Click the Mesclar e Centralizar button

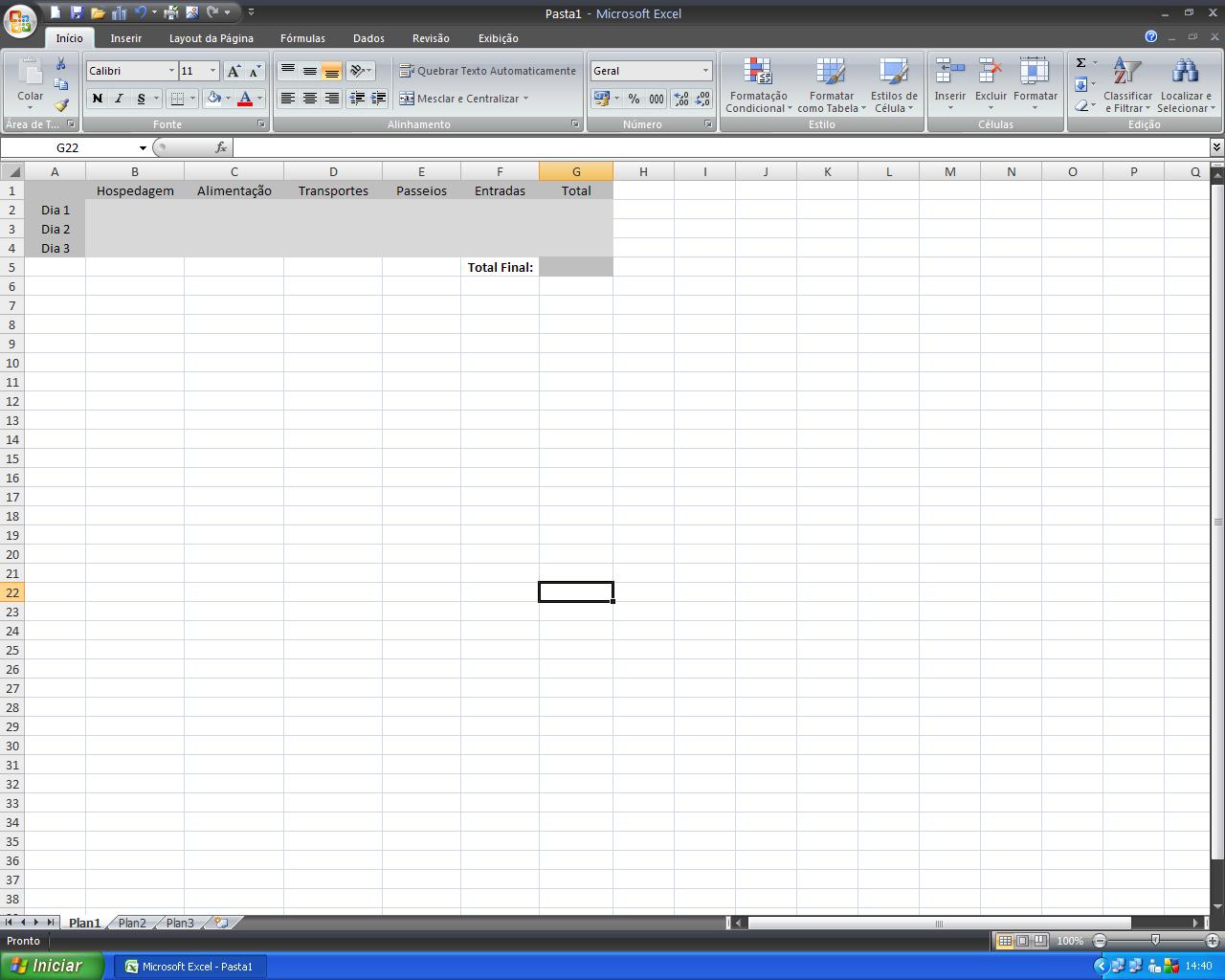point(458,99)
